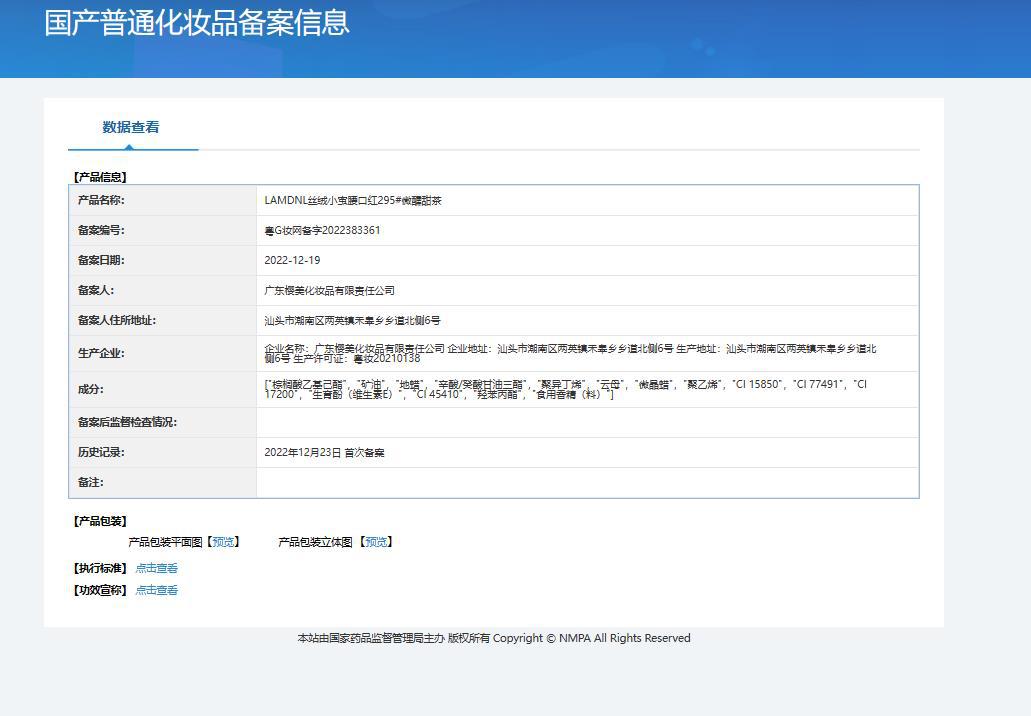Select the 数据查看 tab
Screen dimensions: 1031x716
click(x=131, y=128)
